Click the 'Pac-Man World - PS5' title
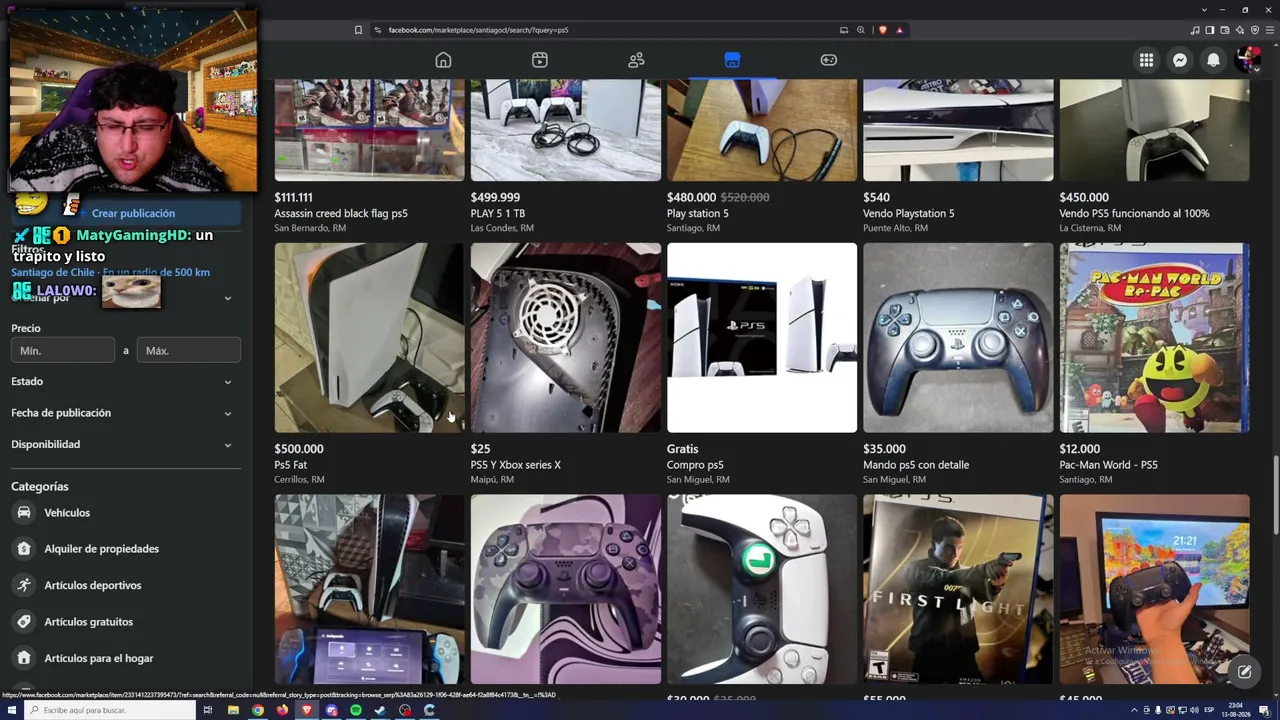 point(1109,465)
